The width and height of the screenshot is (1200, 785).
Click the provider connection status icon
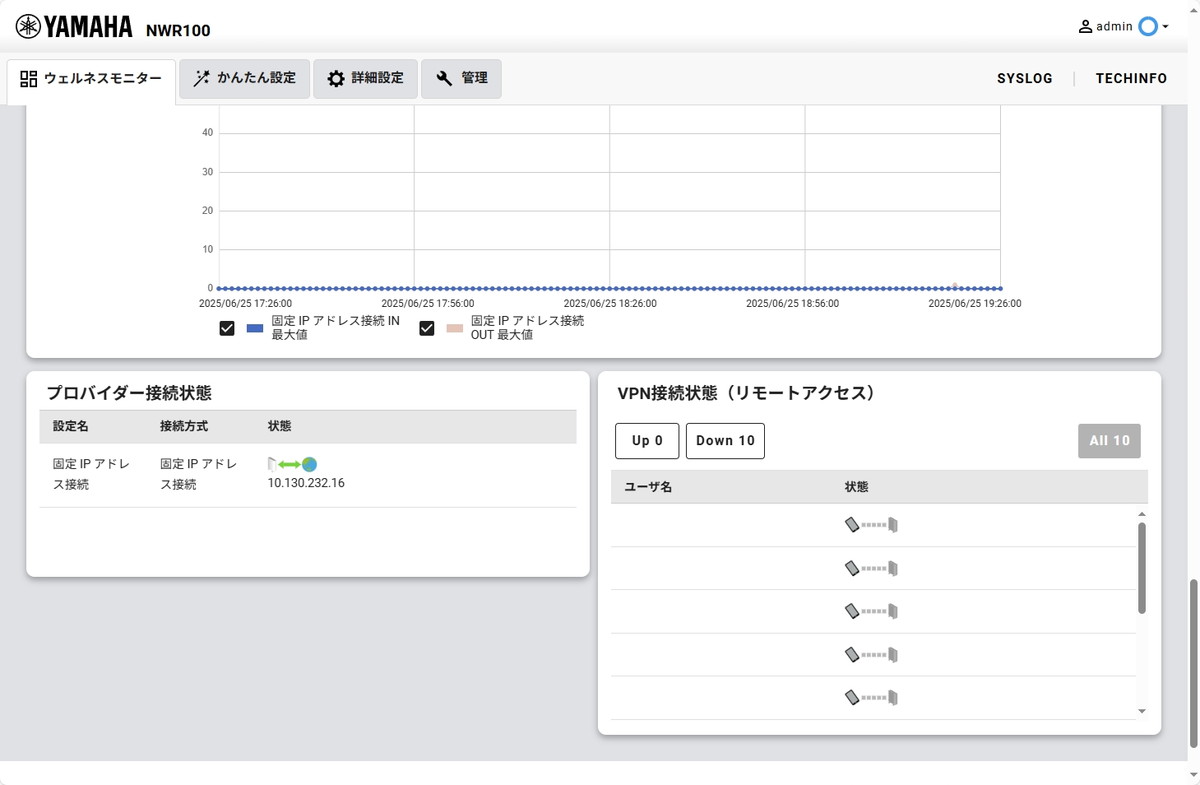coord(292,464)
